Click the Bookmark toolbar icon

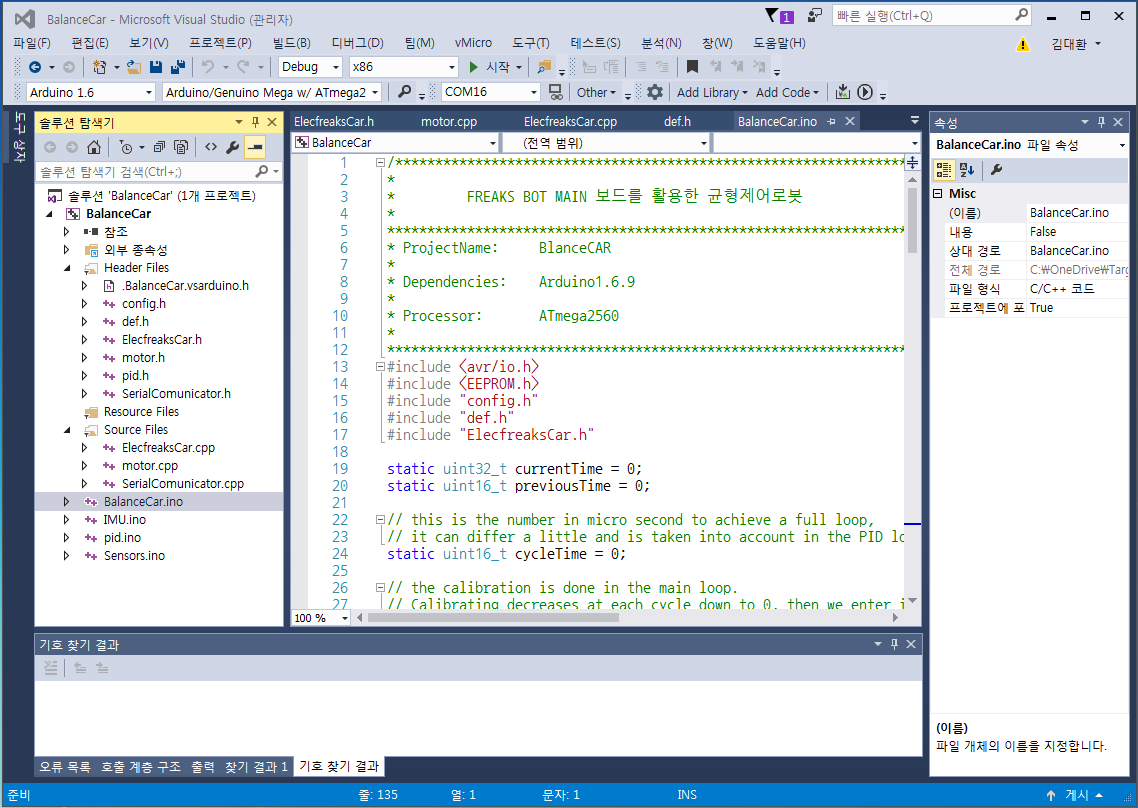pos(692,67)
